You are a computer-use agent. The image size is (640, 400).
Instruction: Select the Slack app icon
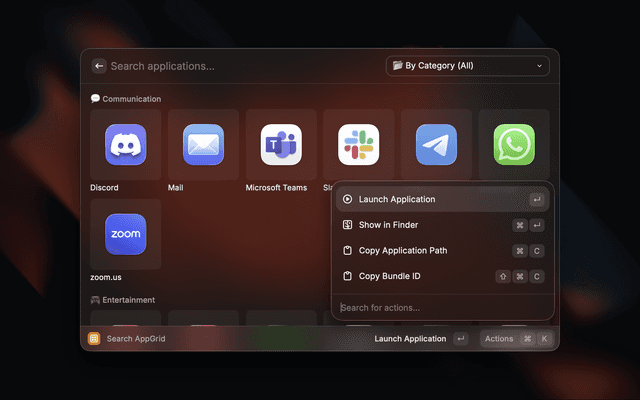point(357,145)
